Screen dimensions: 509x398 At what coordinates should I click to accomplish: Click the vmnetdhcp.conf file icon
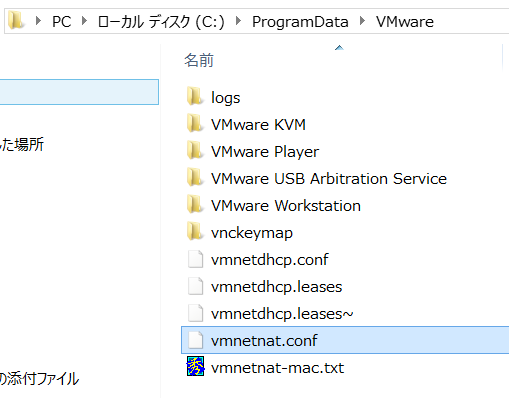pos(195,259)
